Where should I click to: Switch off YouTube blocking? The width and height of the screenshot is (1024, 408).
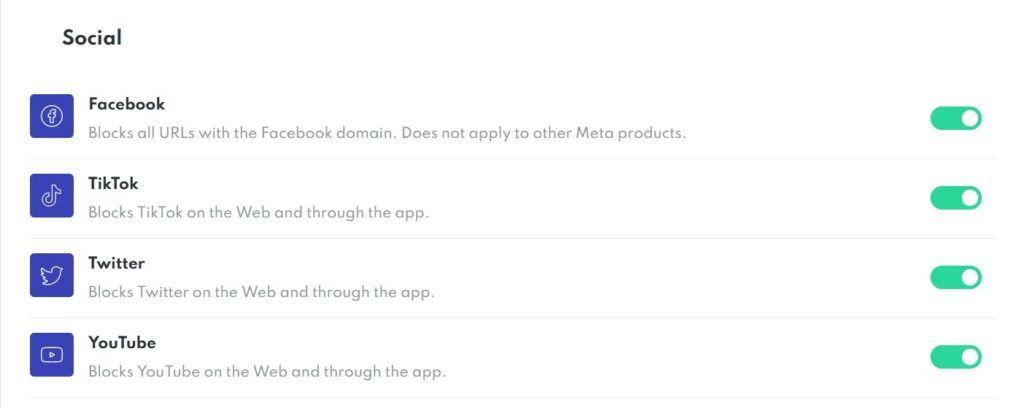[x=956, y=357]
